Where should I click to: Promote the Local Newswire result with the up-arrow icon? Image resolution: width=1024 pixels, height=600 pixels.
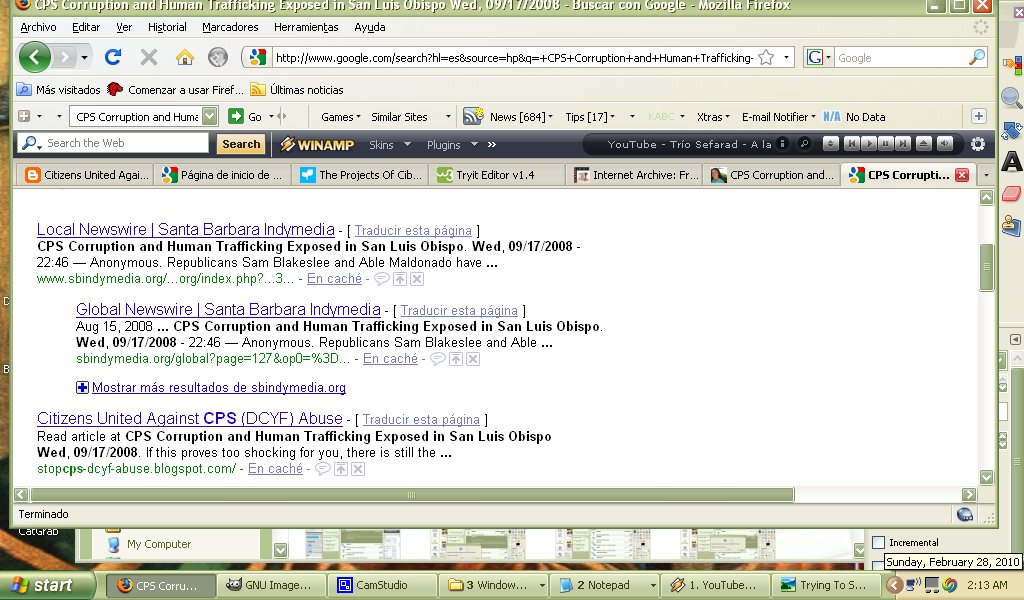pyautogui.click(x=400, y=279)
